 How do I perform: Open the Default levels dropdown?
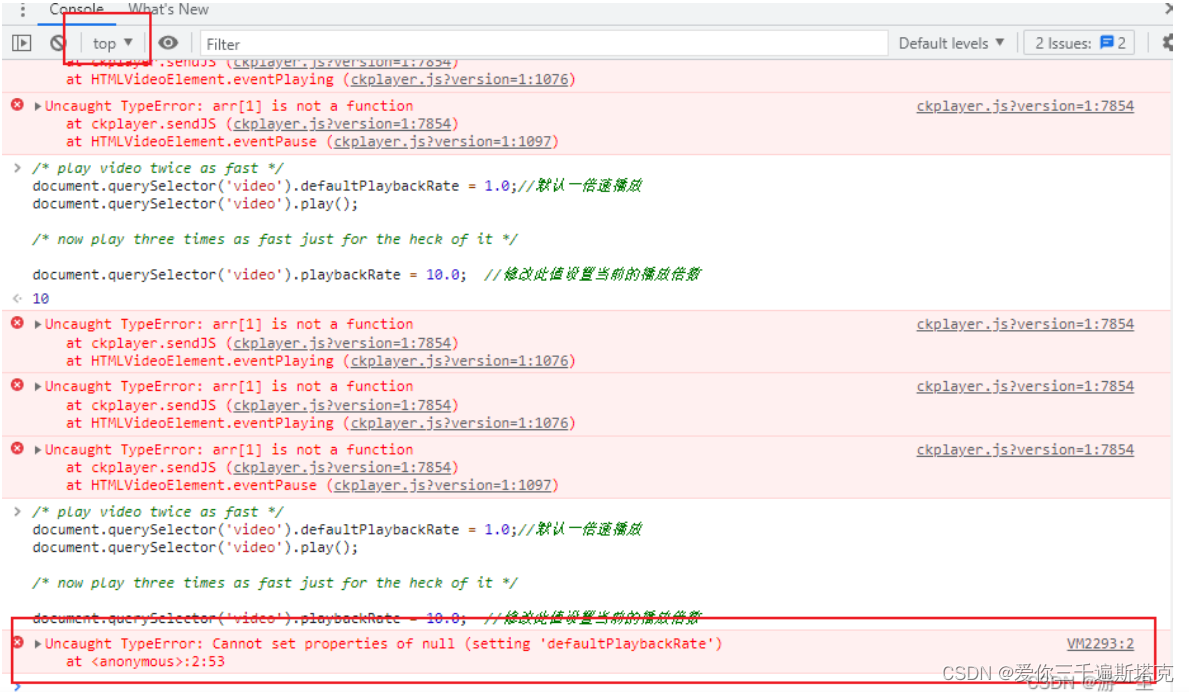pos(948,42)
